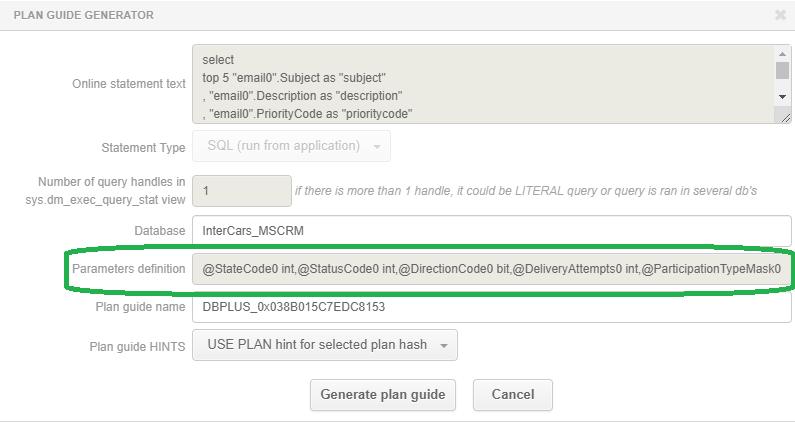This screenshot has height=422, width=795.
Task: Click the statement text scrollbar thumb
Action: tap(782, 71)
